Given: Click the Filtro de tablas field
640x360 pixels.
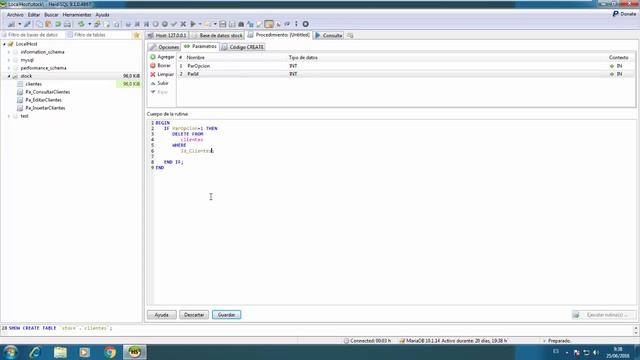Looking at the screenshot, I should coord(99,35).
